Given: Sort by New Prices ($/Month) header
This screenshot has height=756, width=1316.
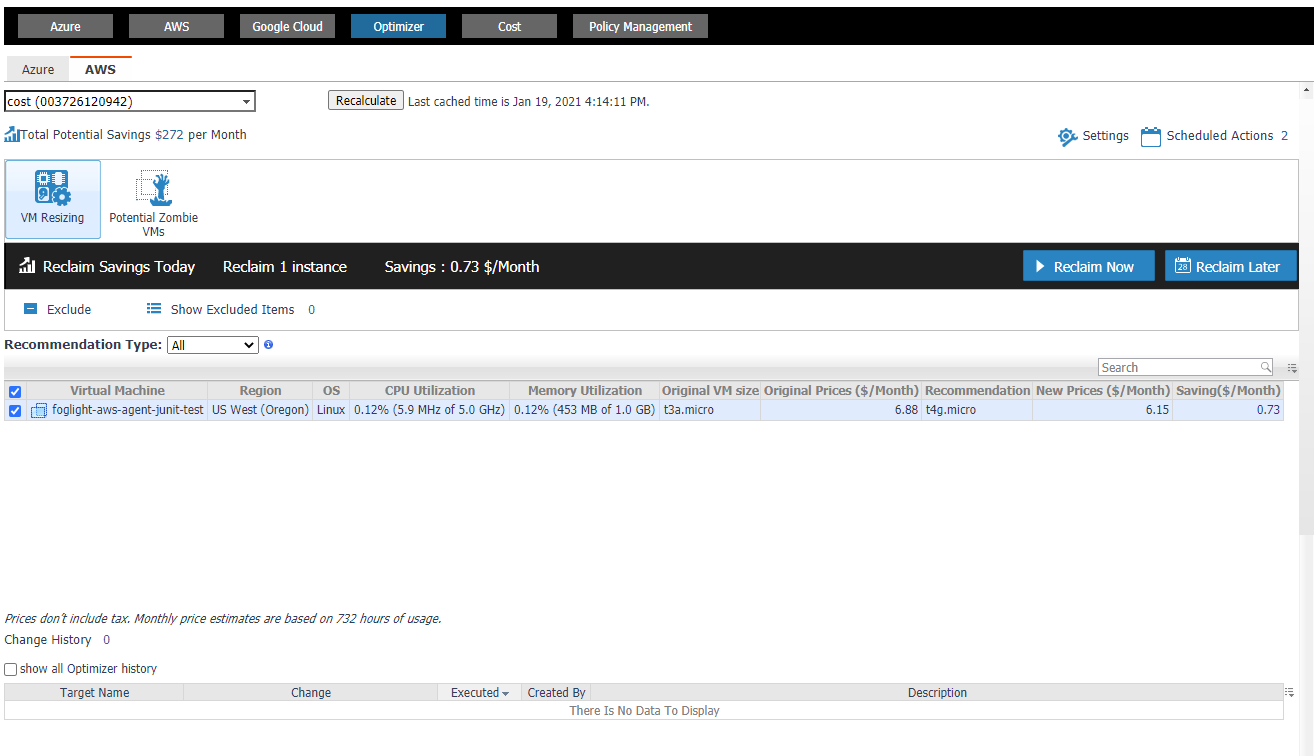Looking at the screenshot, I should [x=1102, y=390].
